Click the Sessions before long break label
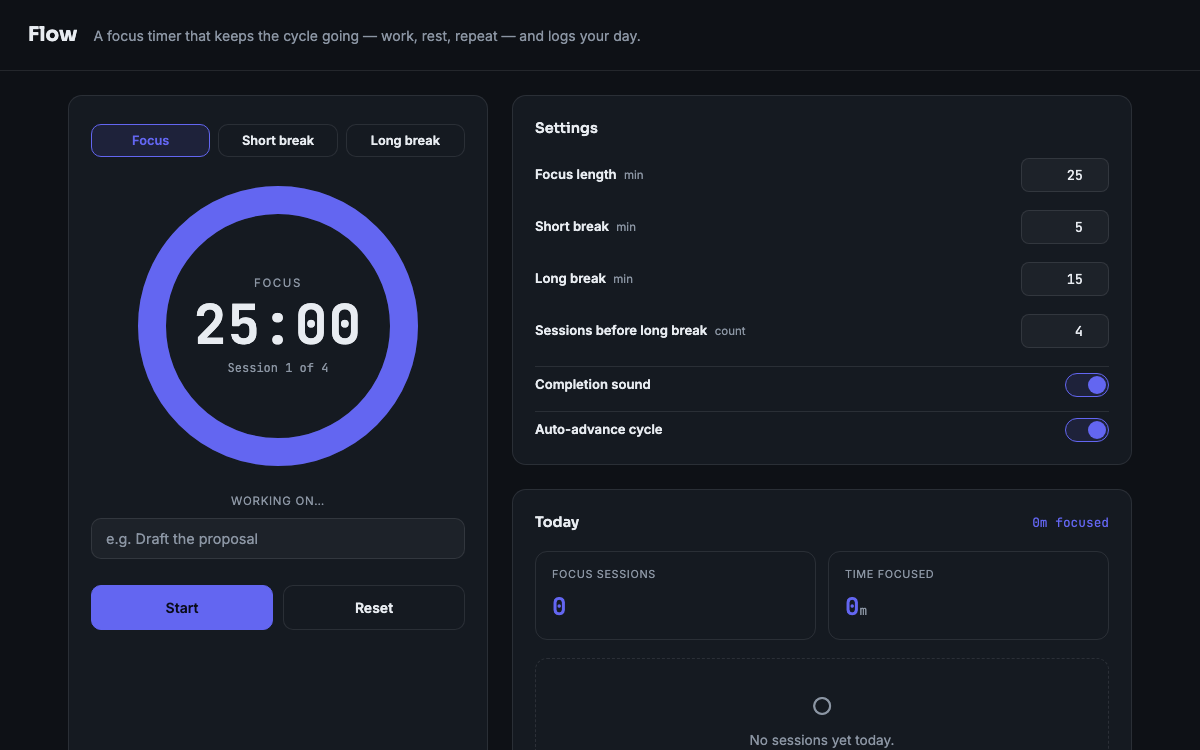1200x750 pixels. coord(621,331)
